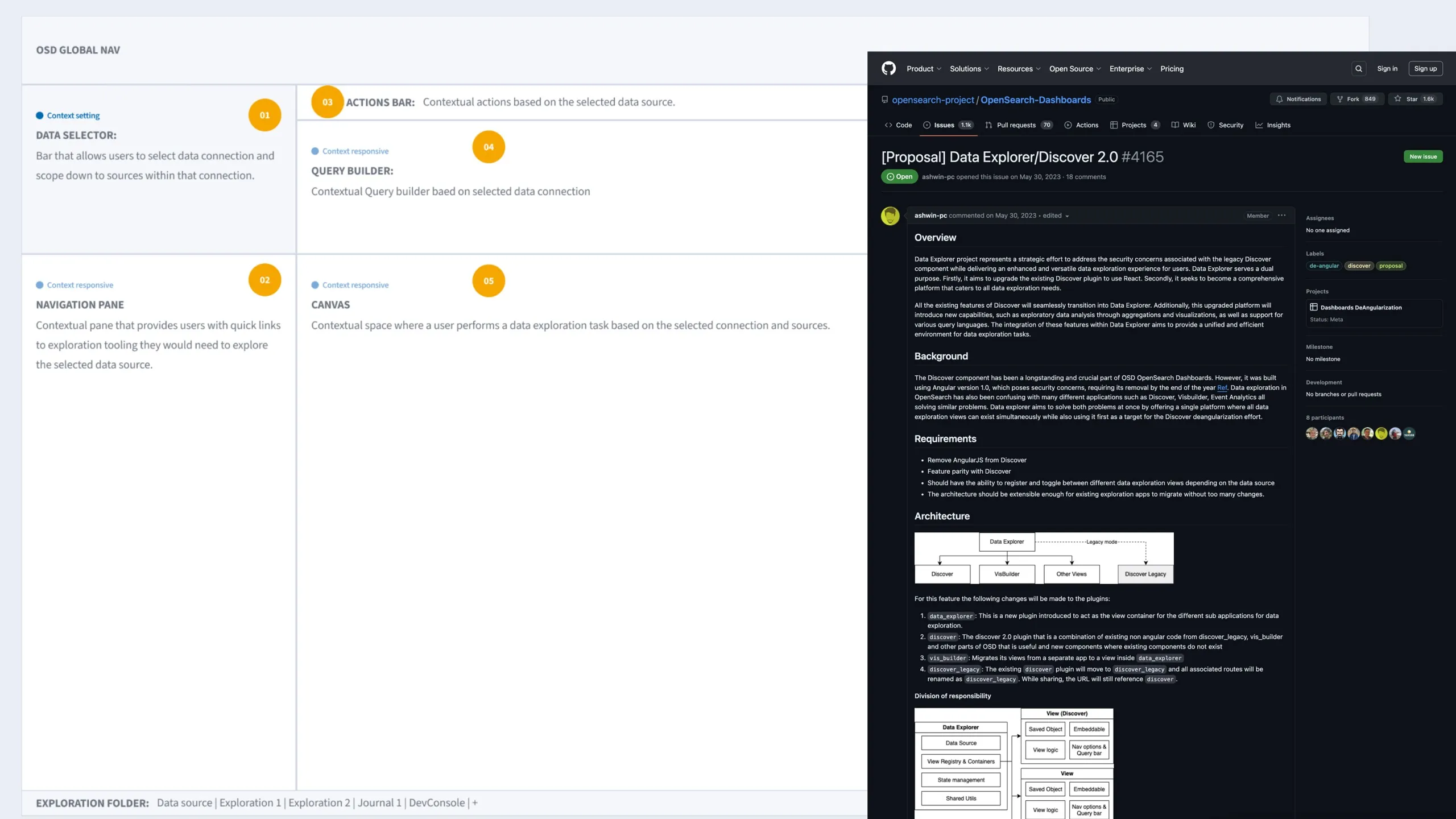This screenshot has height=819, width=1456.
Task: Click the '+' at end of exploration folder
Action: tap(475, 803)
